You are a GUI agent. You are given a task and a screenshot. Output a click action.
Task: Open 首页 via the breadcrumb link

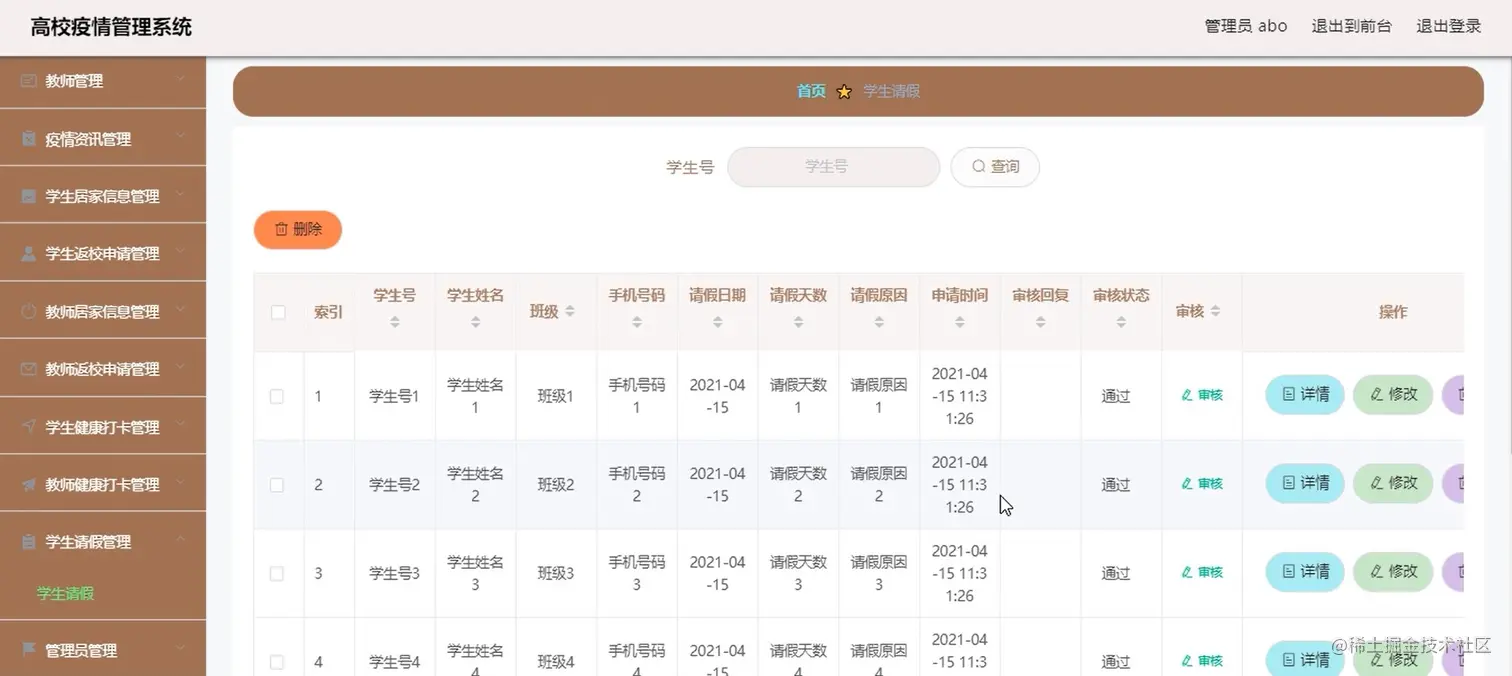click(x=810, y=91)
